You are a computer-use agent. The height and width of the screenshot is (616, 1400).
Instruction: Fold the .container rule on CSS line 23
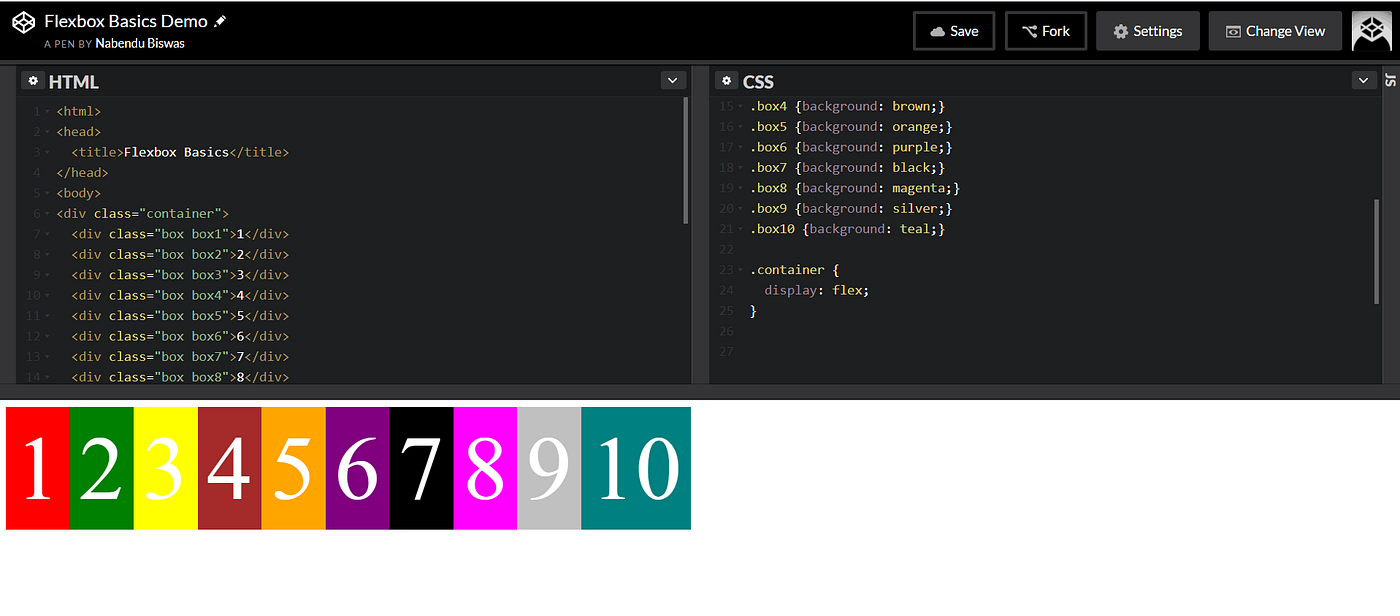click(x=740, y=270)
